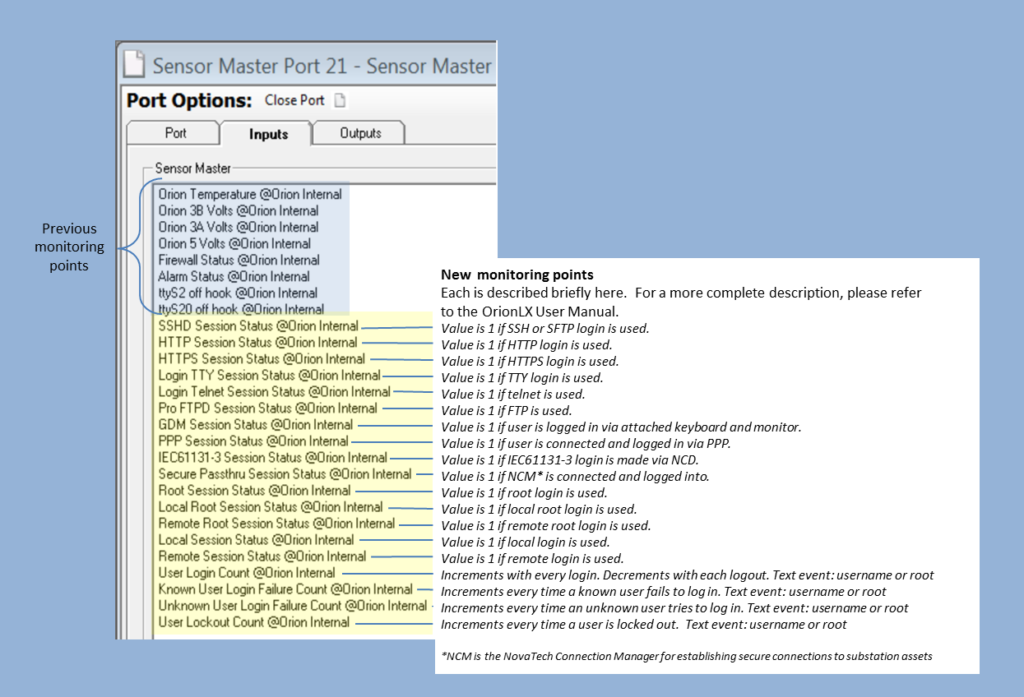1024x697 pixels.
Task: Select Alarm Status @Orion Internal
Action: click(x=234, y=276)
